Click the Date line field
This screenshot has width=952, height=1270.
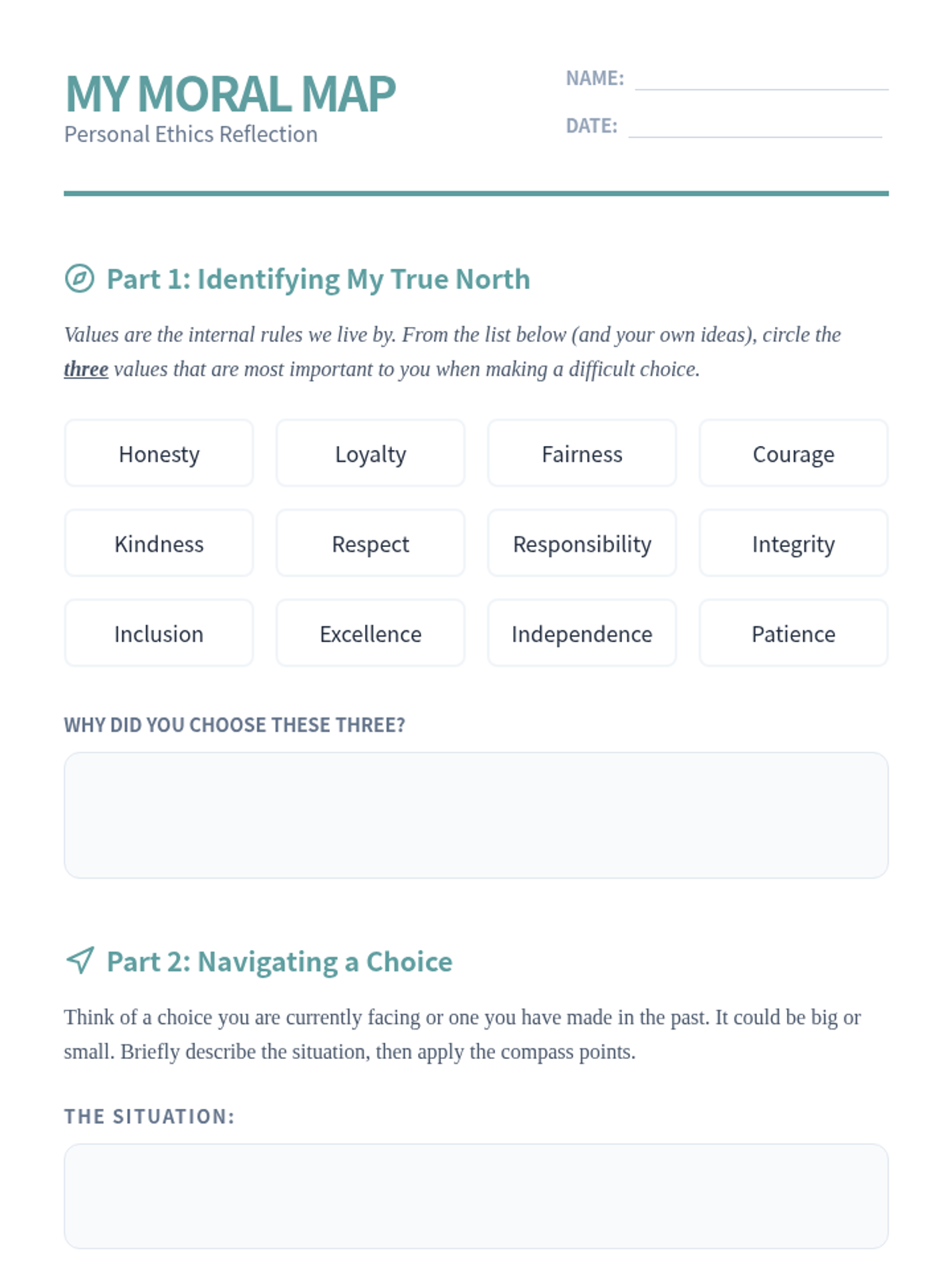click(x=754, y=127)
